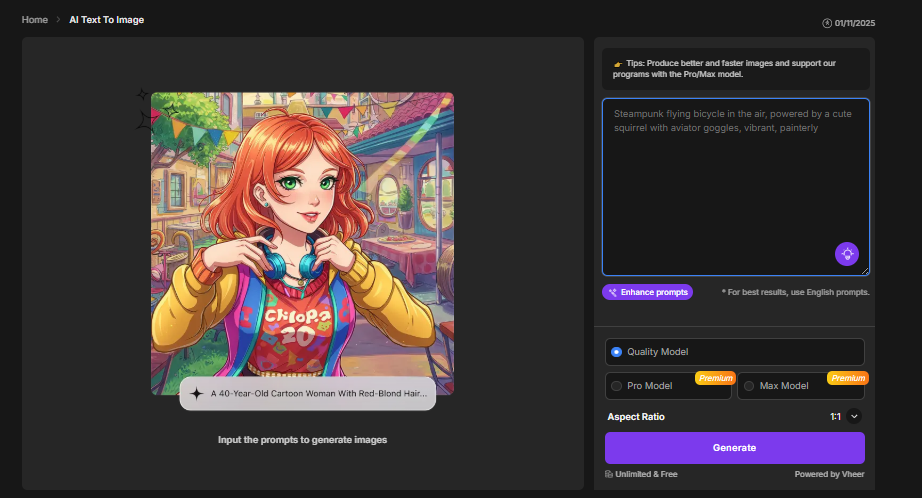Select the Max Model radio option

749,386
